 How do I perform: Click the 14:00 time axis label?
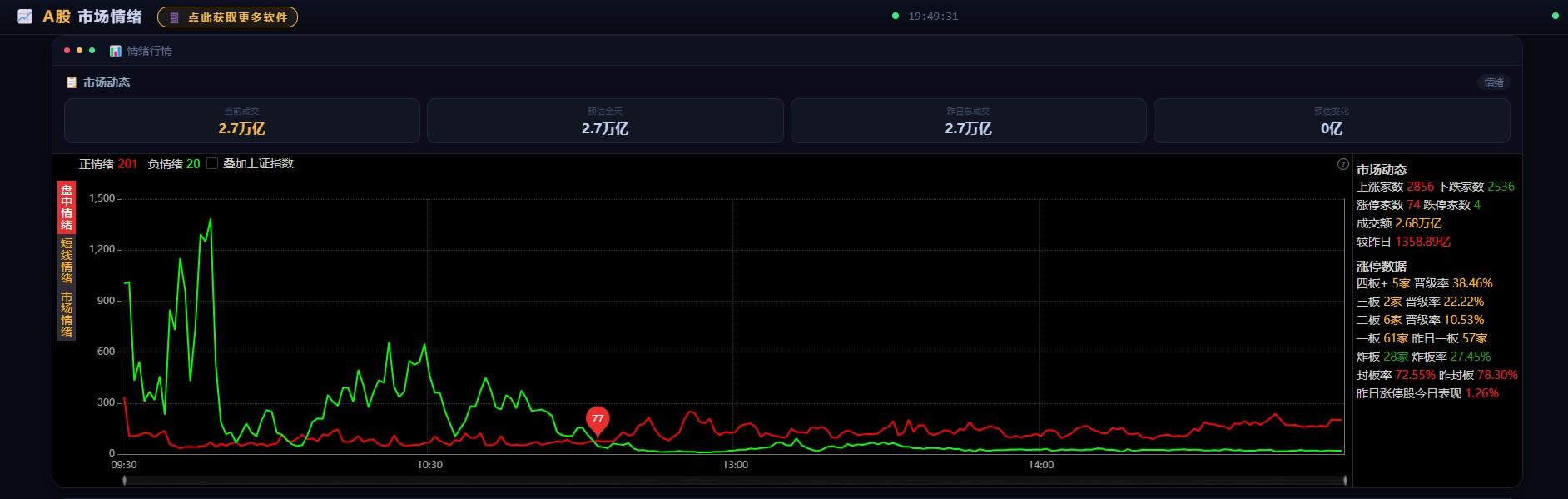pyautogui.click(x=1040, y=465)
